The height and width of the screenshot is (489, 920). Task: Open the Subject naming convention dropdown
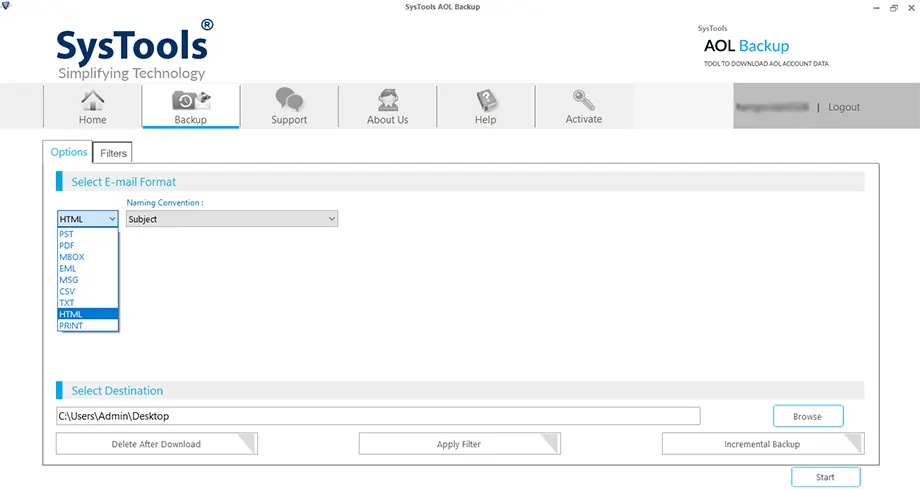[x=232, y=219]
